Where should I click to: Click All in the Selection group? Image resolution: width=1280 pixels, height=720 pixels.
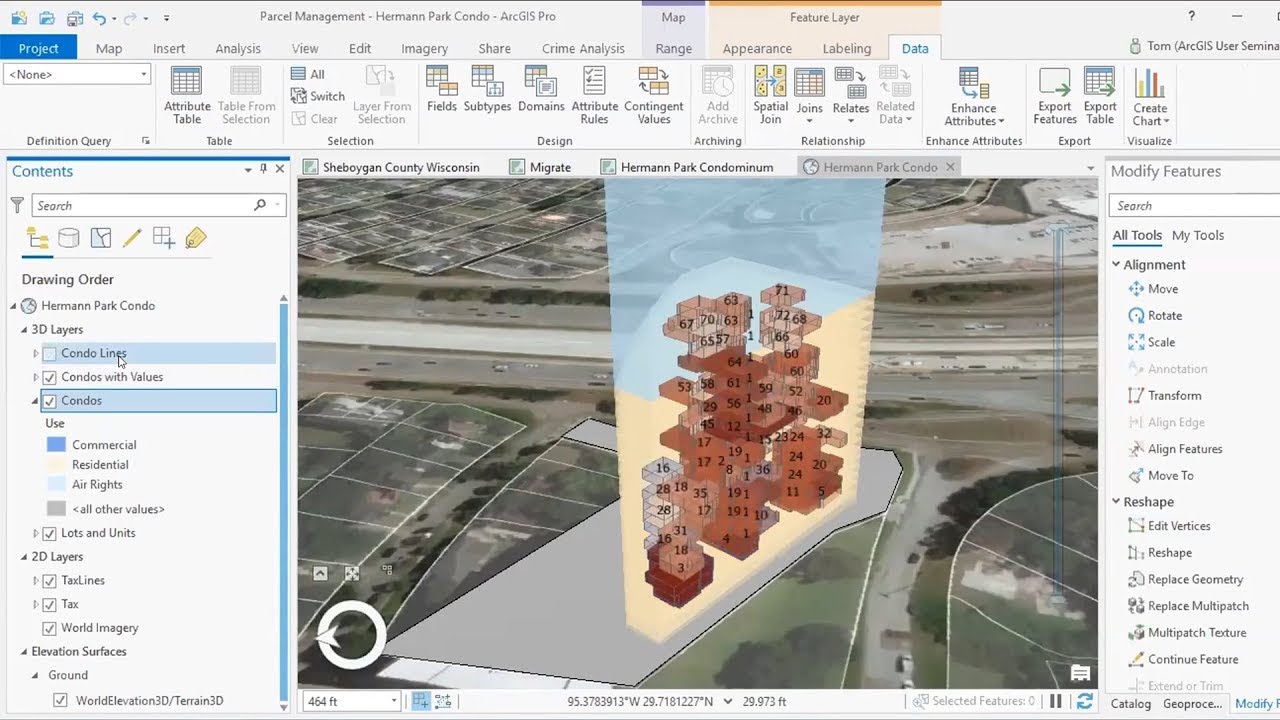308,74
